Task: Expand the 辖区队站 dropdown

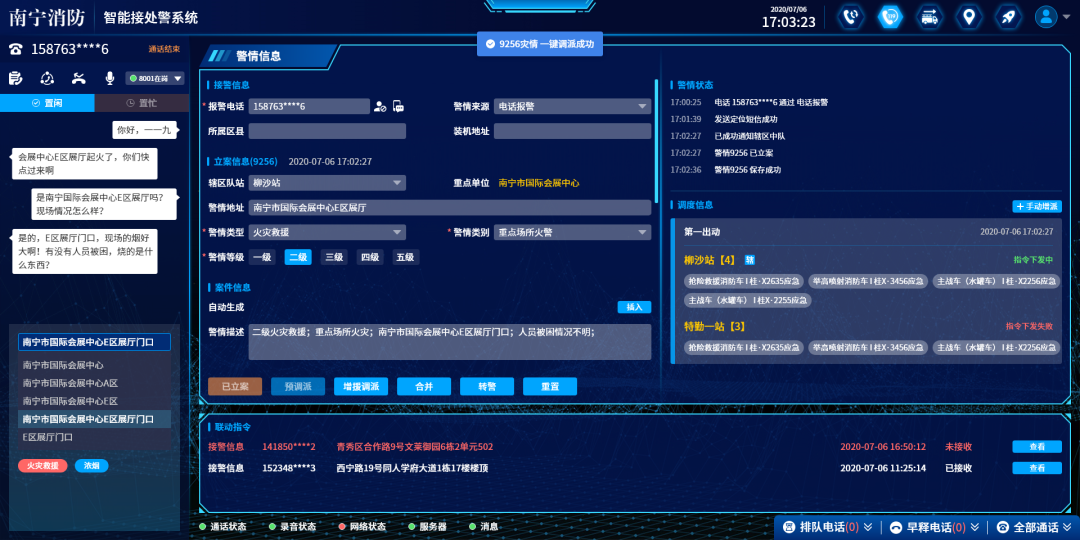Action: point(328,183)
